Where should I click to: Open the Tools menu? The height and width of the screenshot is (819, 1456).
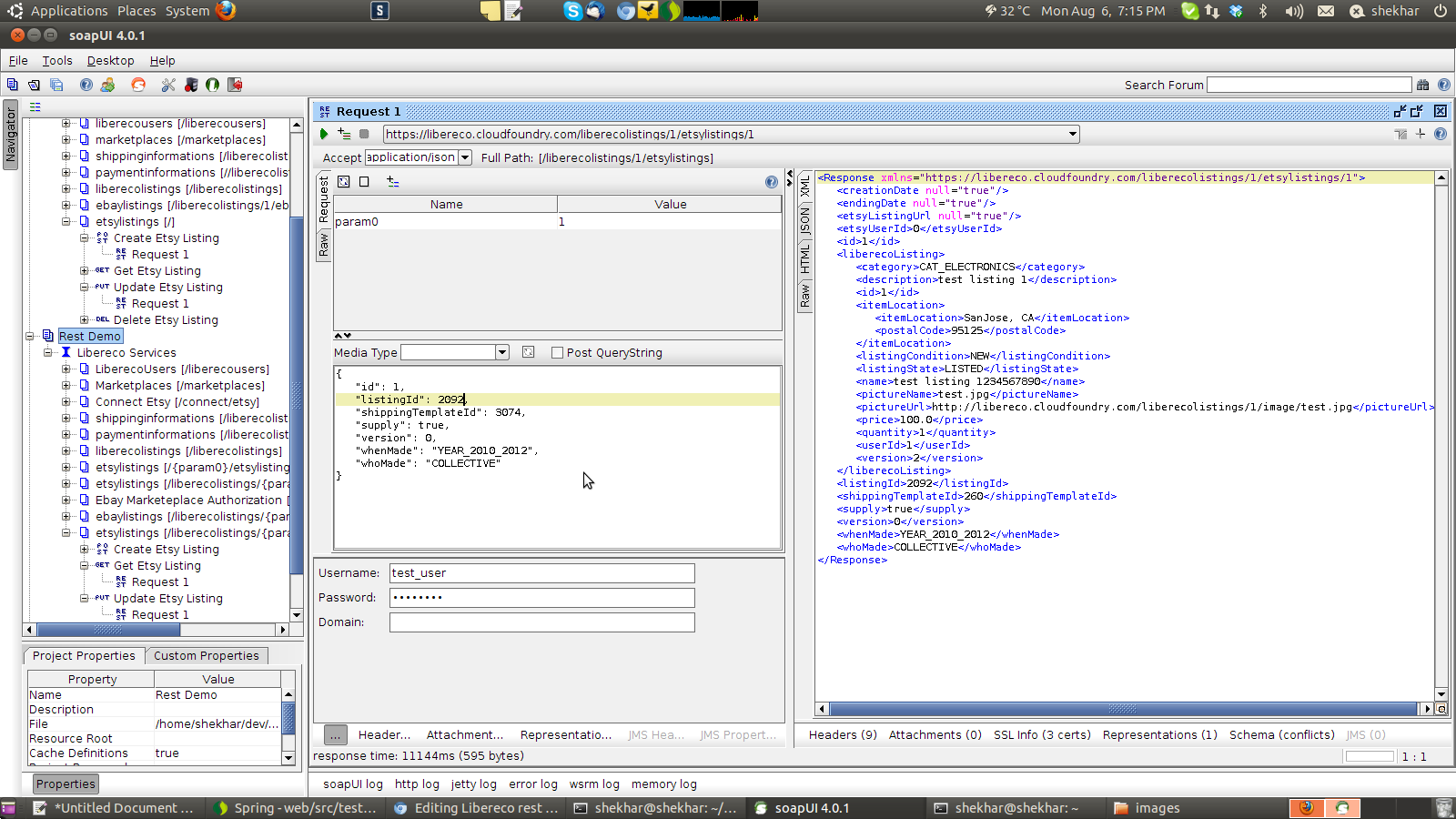(56, 61)
